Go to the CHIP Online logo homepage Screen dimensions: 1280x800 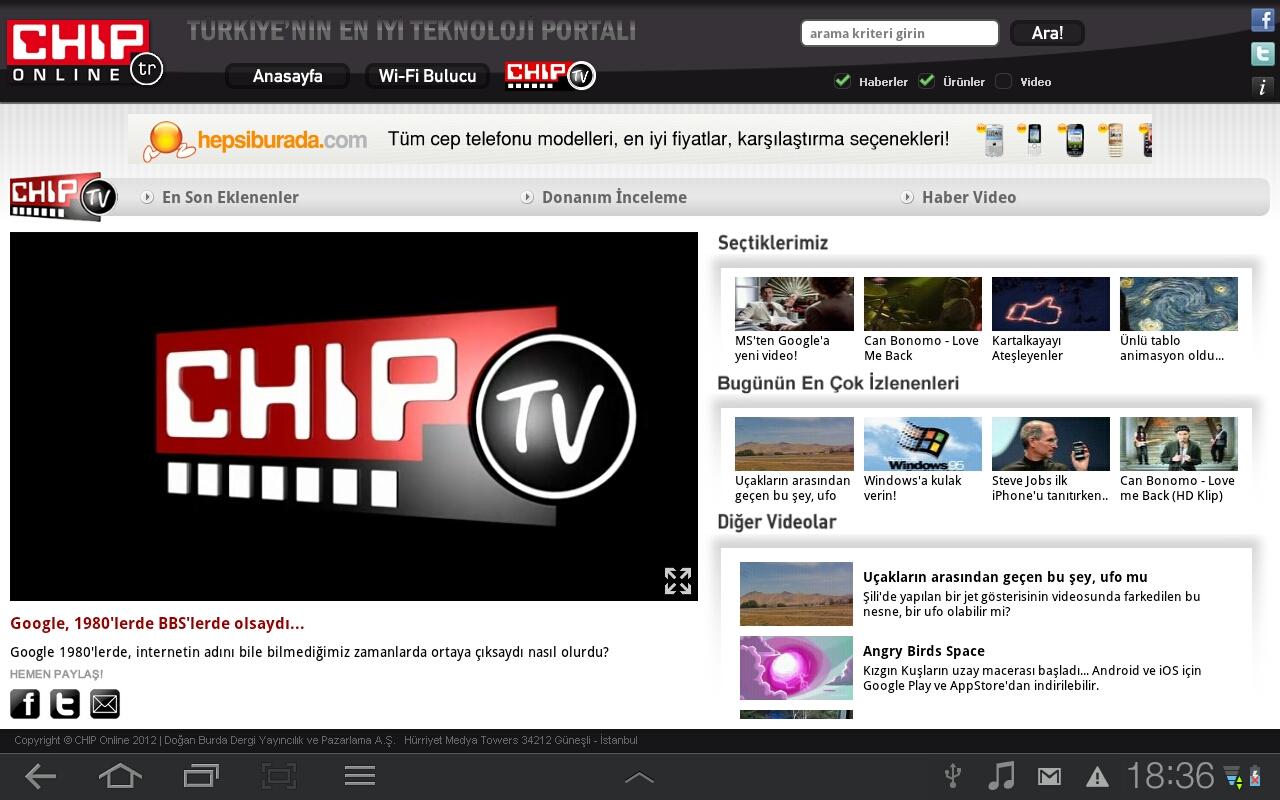(x=84, y=52)
